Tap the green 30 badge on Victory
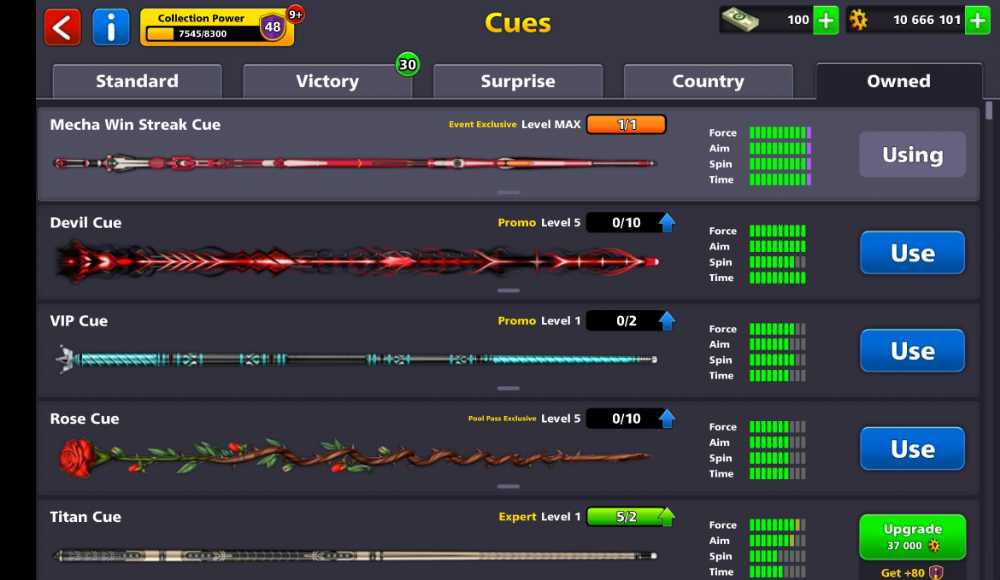This screenshot has width=1000, height=580. click(408, 64)
